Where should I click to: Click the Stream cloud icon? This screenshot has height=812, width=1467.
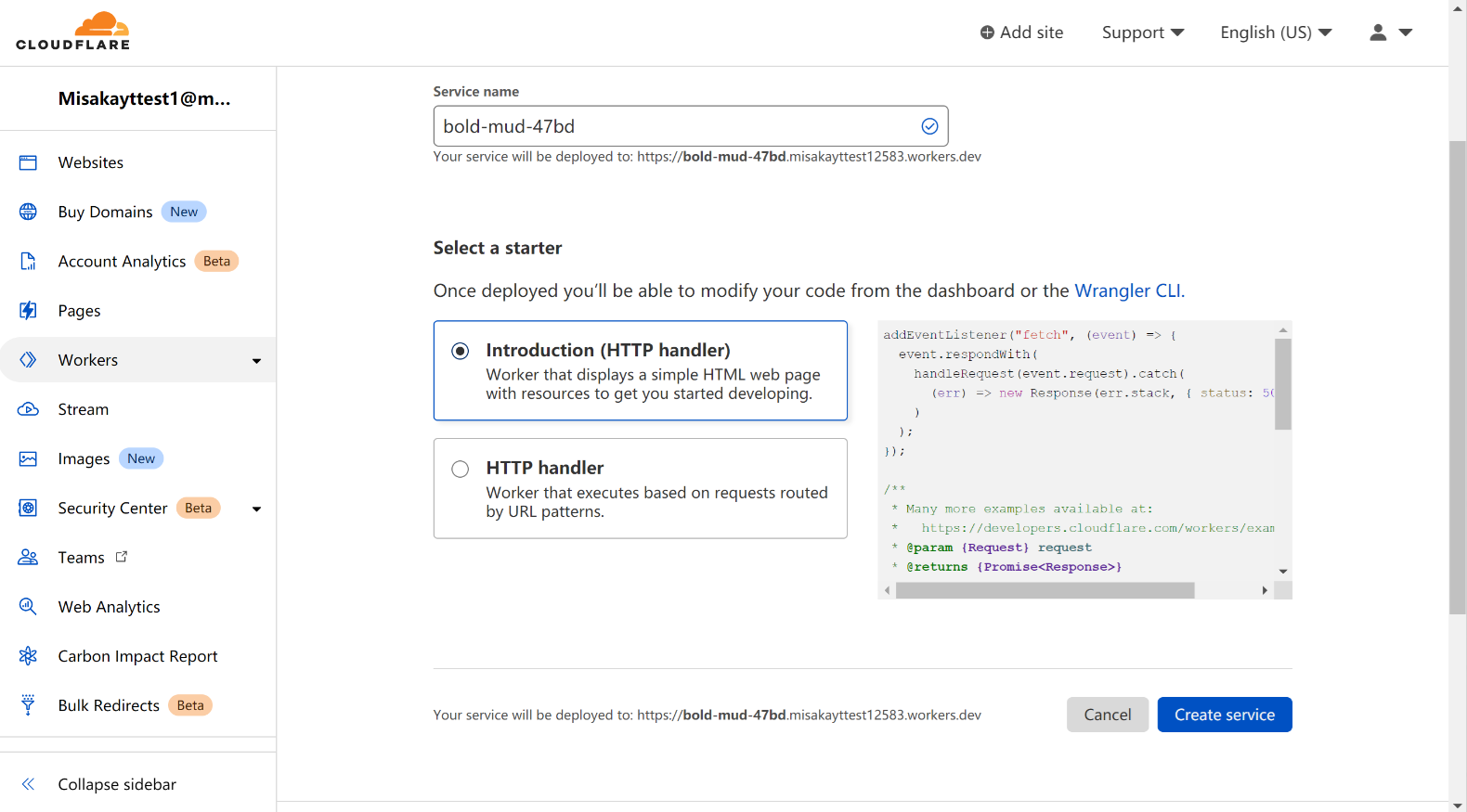pos(28,409)
